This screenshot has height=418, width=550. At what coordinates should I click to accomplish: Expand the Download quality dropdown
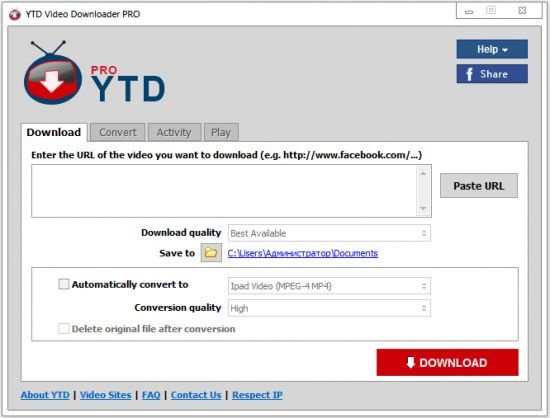pos(329,233)
